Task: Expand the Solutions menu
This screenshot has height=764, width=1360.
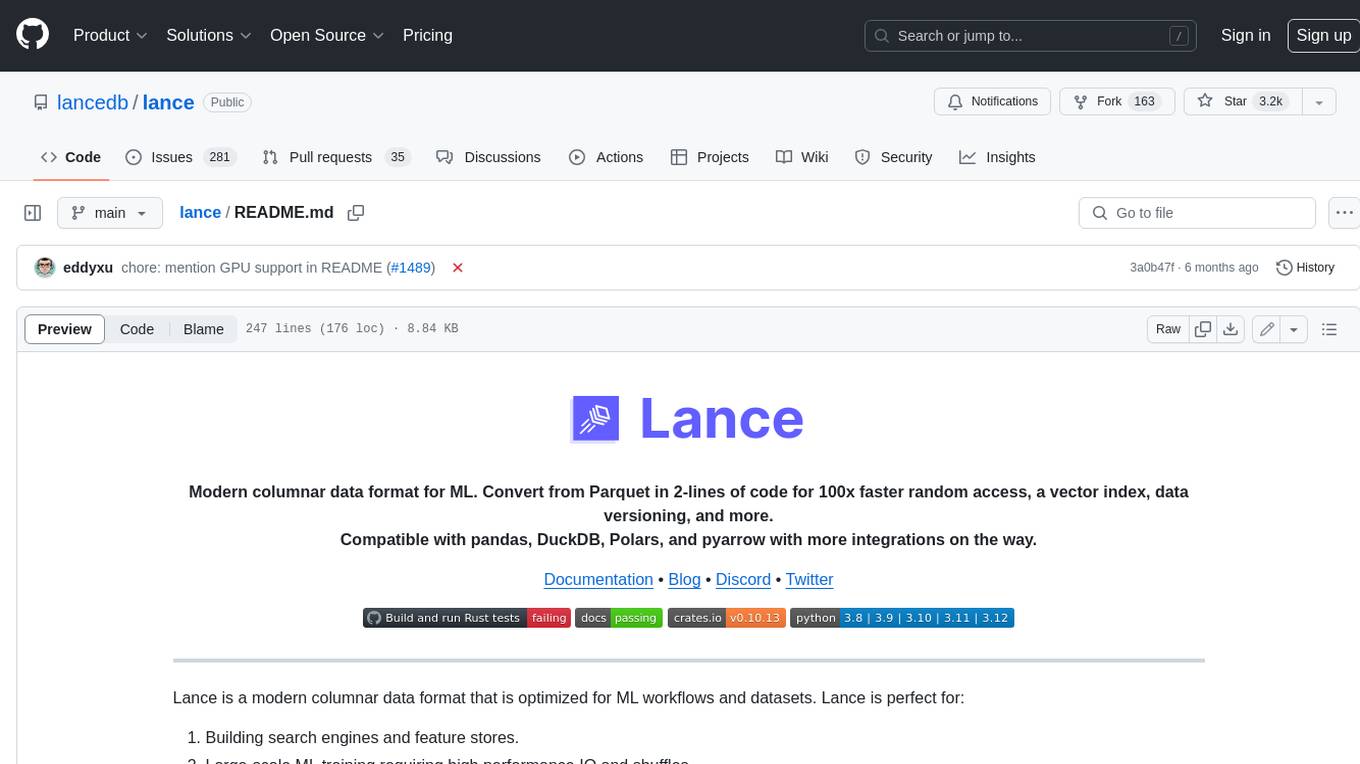Action: [208, 35]
